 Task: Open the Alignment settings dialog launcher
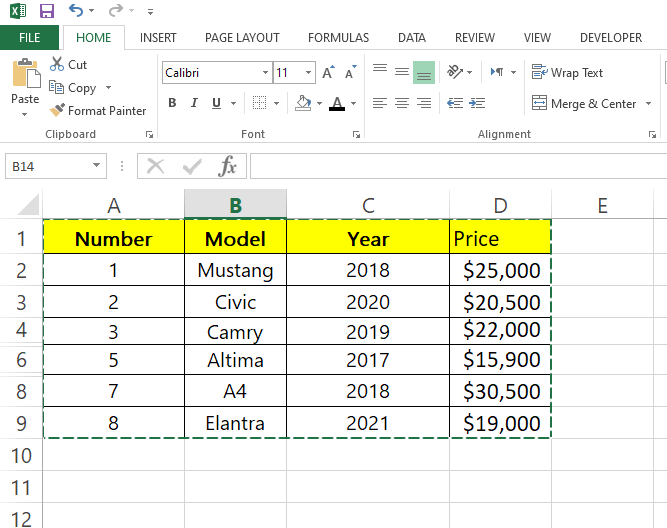click(x=652, y=134)
